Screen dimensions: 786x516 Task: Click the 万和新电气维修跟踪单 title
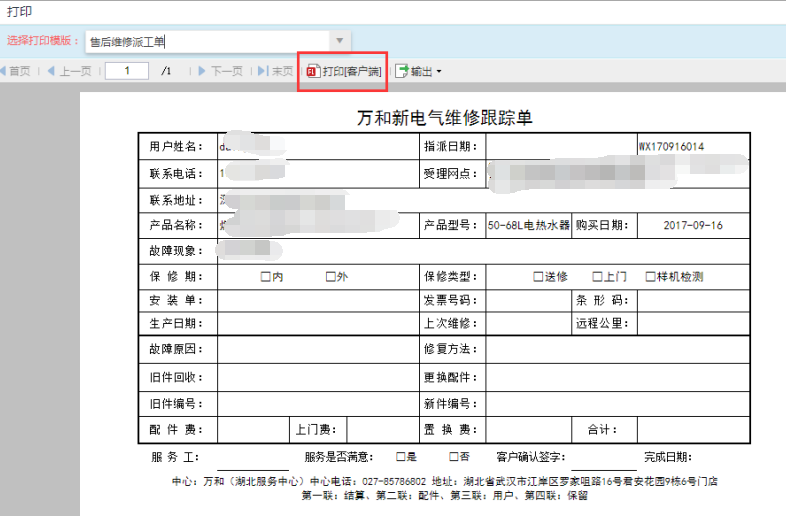445,118
